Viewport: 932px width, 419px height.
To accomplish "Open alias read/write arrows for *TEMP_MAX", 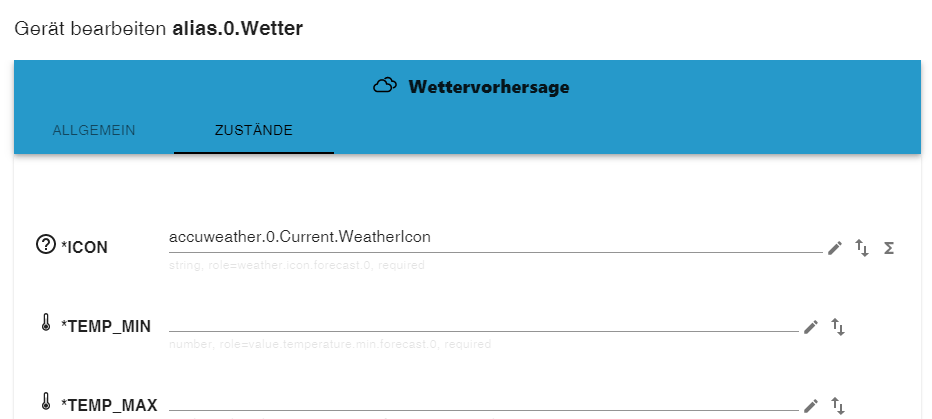I will coord(839,405).
